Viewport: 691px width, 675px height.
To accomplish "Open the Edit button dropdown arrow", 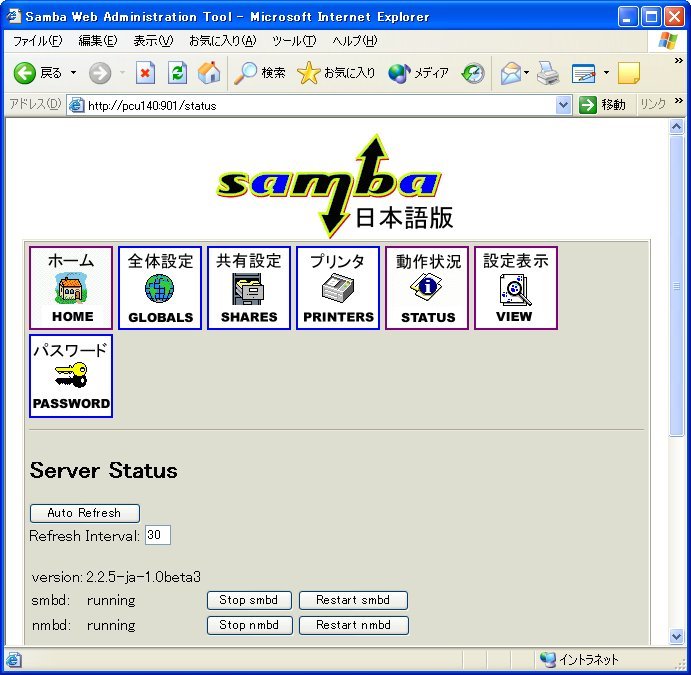I will pyautogui.click(x=606, y=73).
